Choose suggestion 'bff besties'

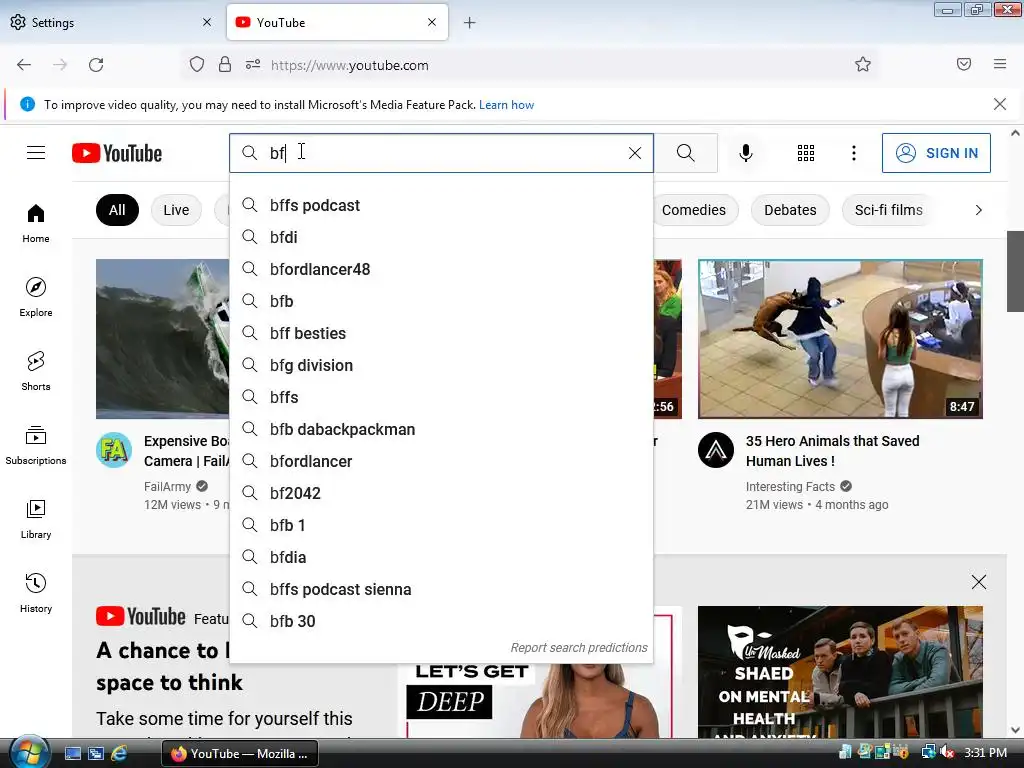pos(441,333)
